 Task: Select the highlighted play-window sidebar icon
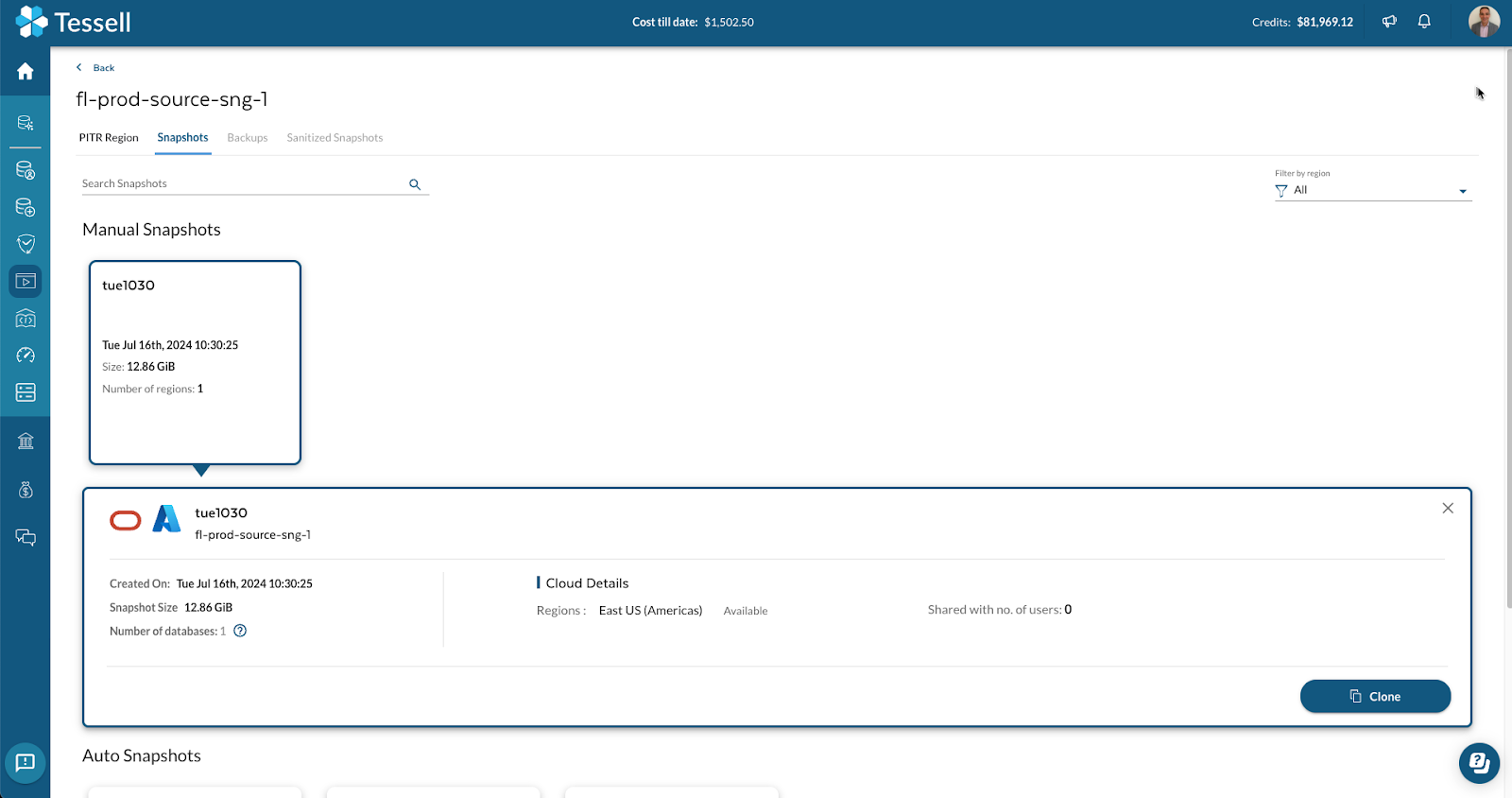point(26,281)
